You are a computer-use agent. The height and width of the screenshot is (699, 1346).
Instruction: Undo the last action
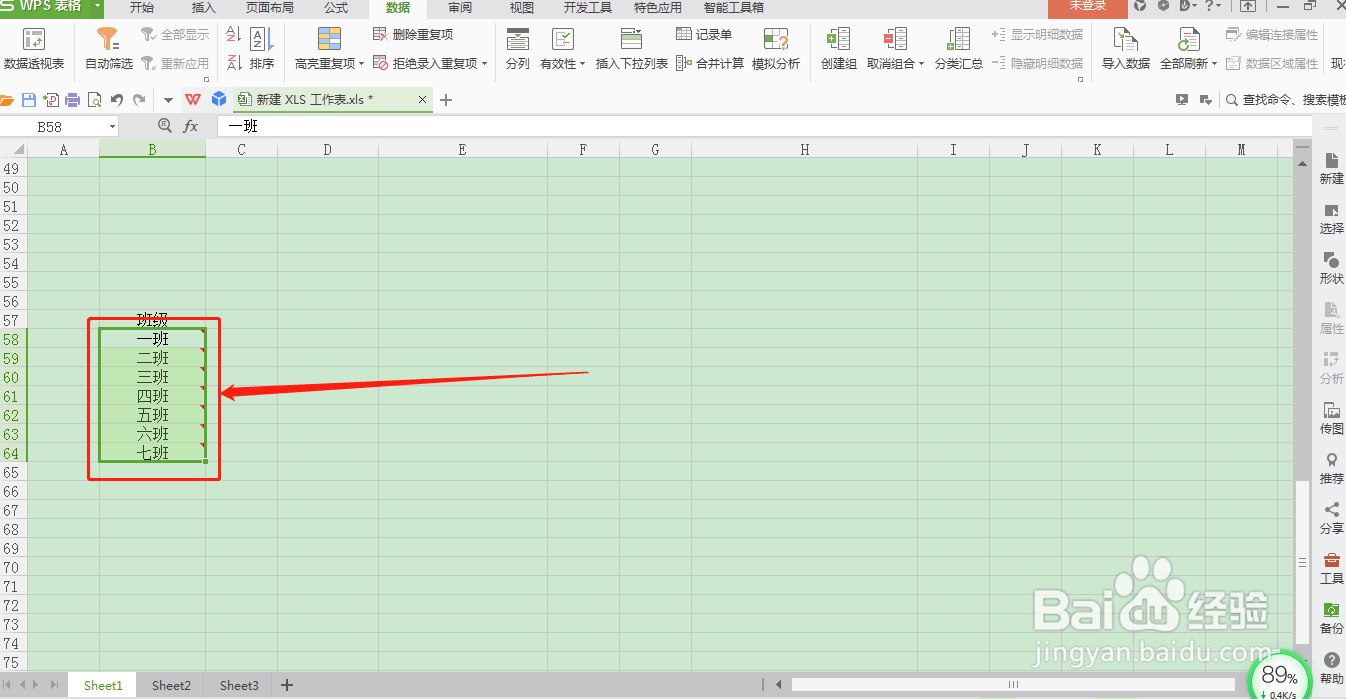click(117, 100)
